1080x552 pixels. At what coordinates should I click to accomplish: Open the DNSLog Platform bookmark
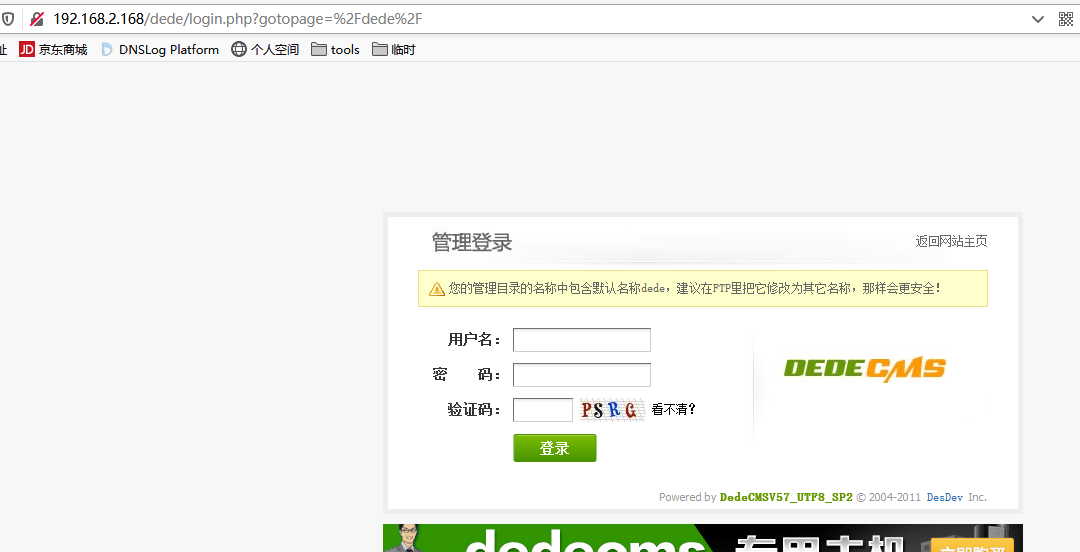click(160, 50)
